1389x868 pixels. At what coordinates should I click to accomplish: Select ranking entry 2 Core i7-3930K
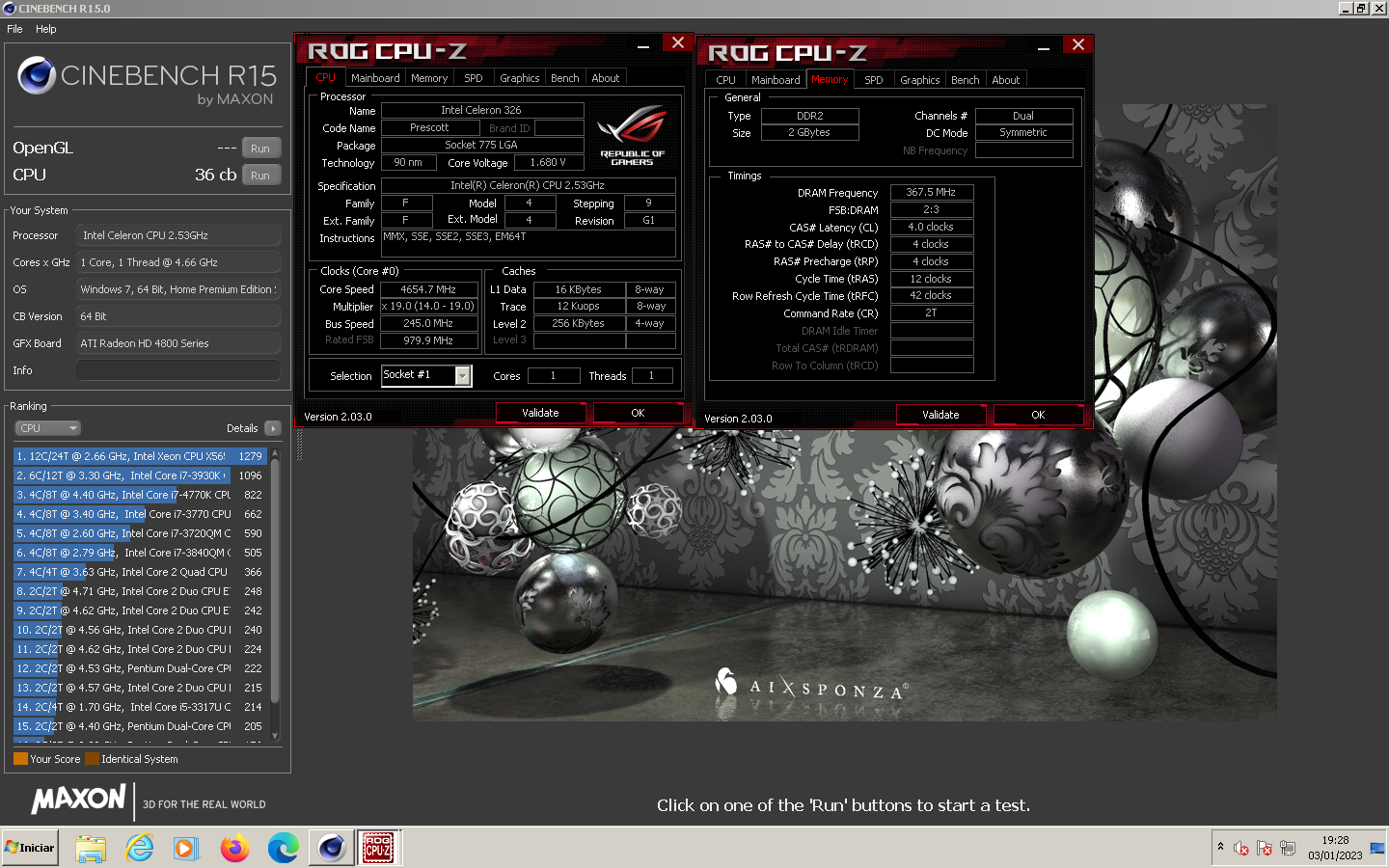click(x=140, y=475)
